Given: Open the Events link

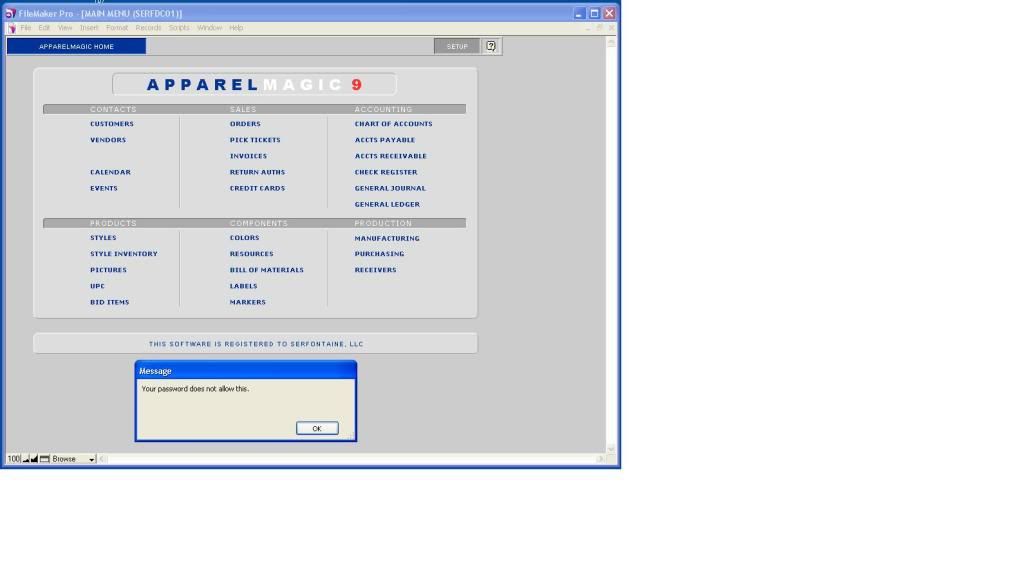Looking at the screenshot, I should pos(104,189).
